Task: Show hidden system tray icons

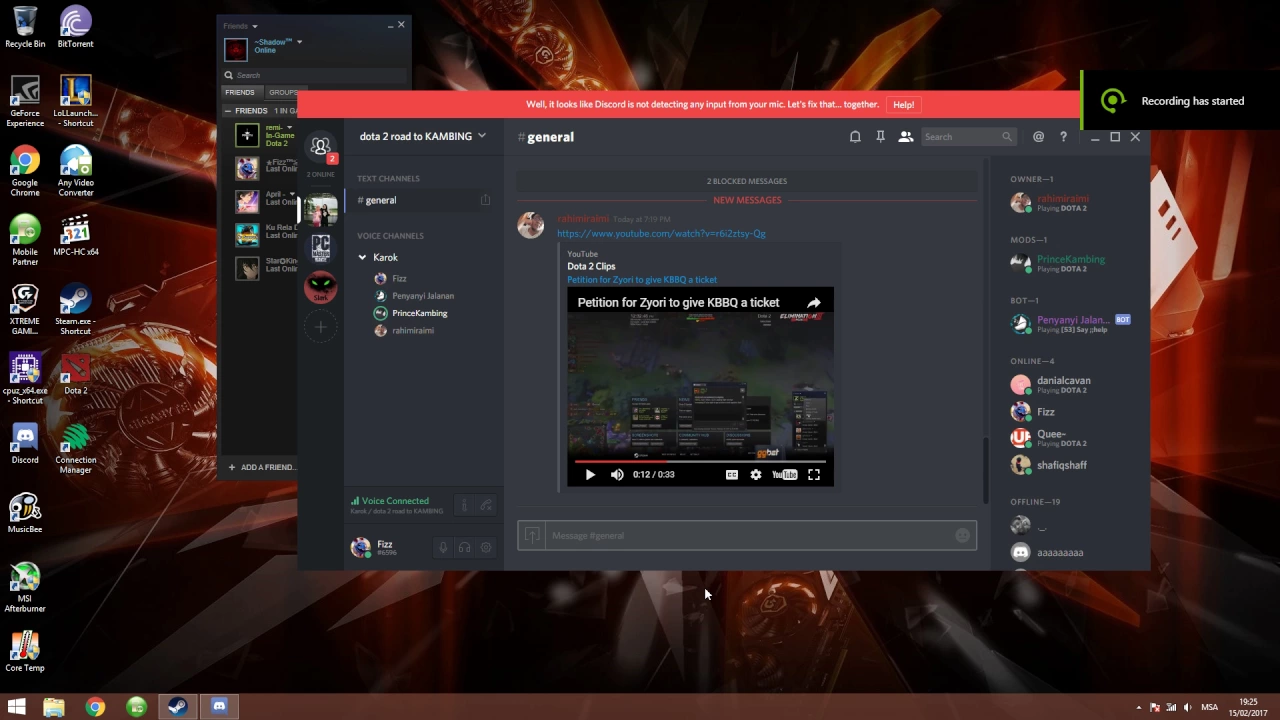Action: click(x=1138, y=707)
